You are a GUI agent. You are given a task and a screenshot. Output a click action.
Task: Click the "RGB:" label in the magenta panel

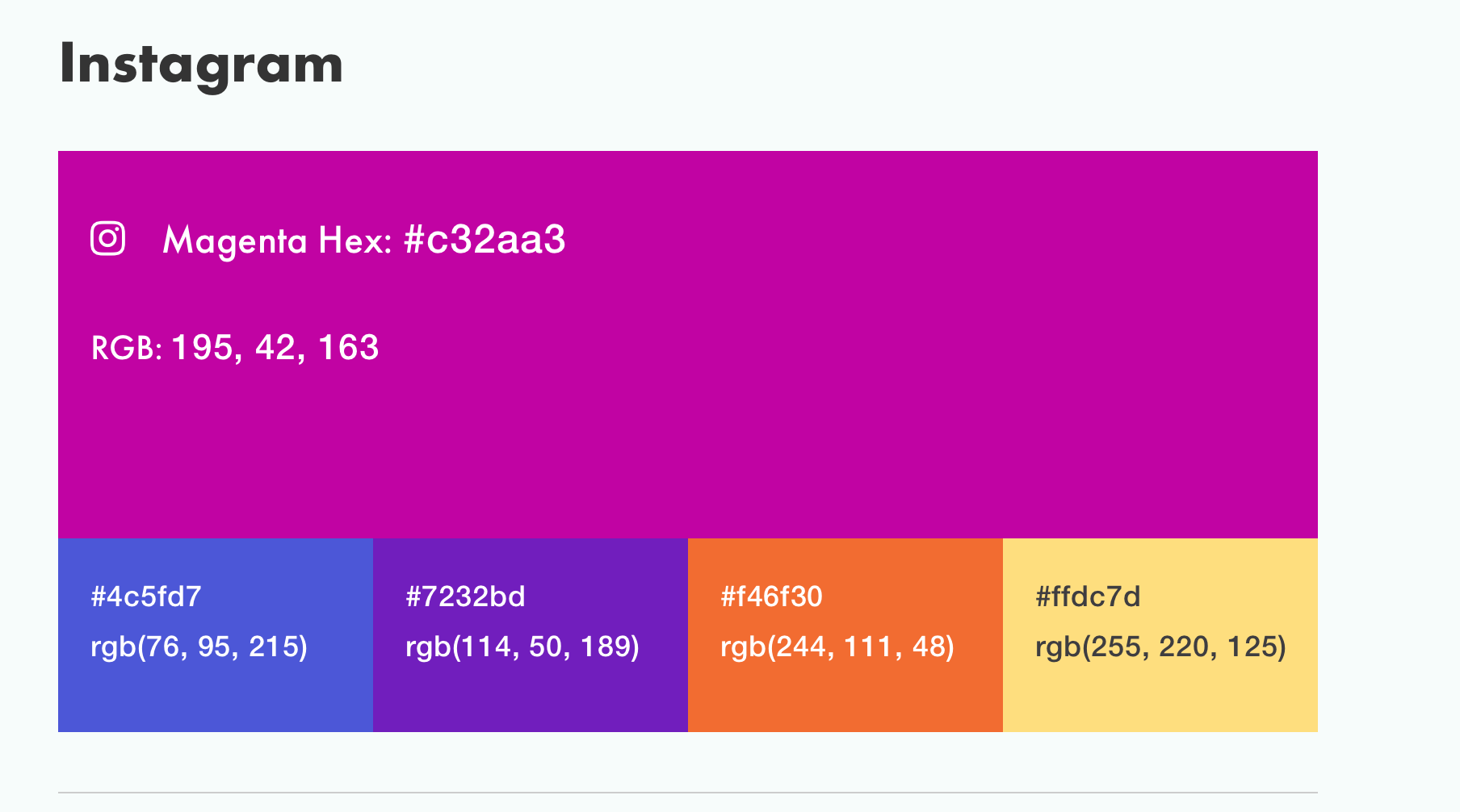[x=127, y=349]
